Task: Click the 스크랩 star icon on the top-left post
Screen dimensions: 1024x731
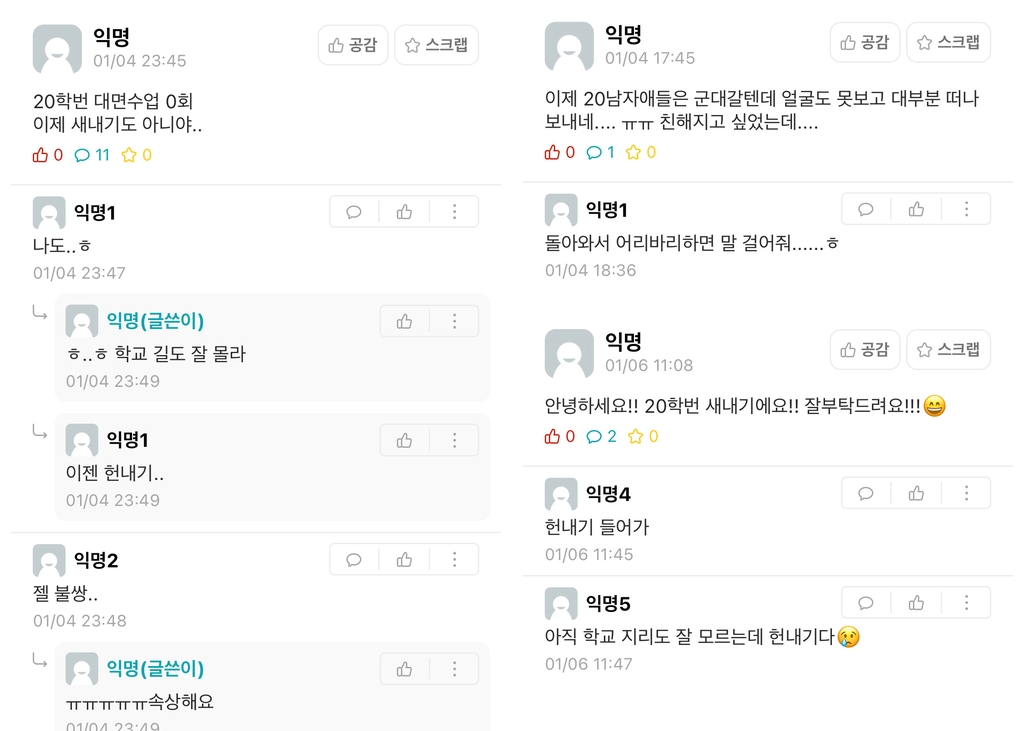Action: 411,44
